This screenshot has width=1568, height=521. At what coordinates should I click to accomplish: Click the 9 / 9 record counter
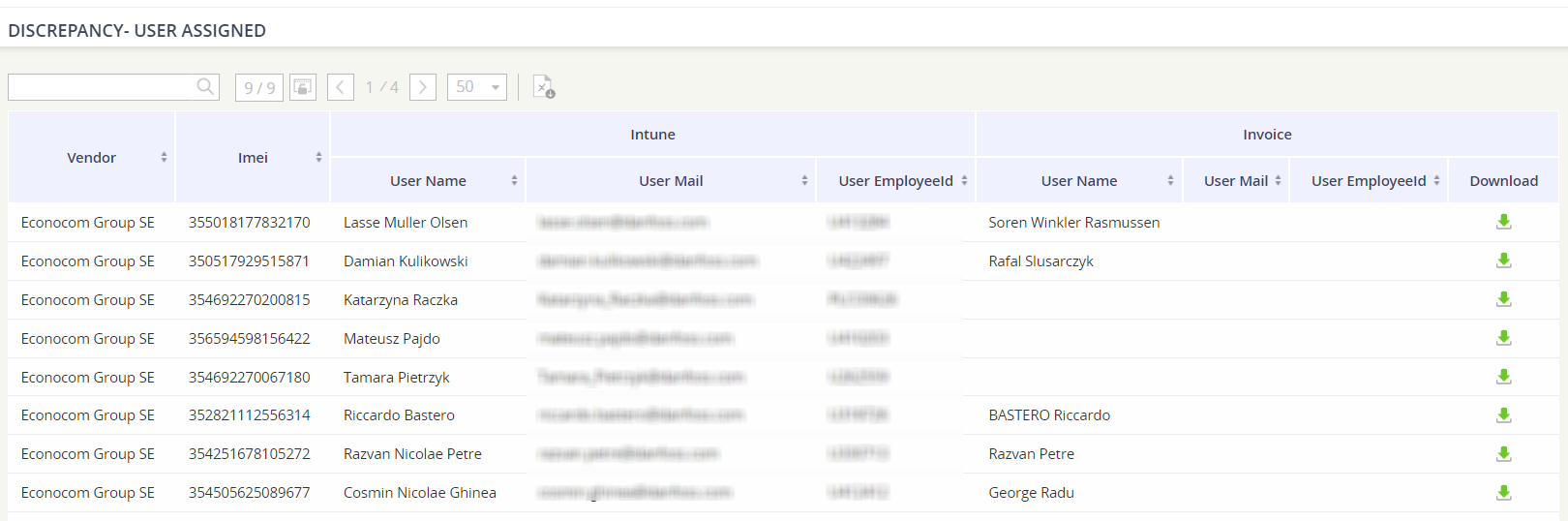(x=259, y=87)
